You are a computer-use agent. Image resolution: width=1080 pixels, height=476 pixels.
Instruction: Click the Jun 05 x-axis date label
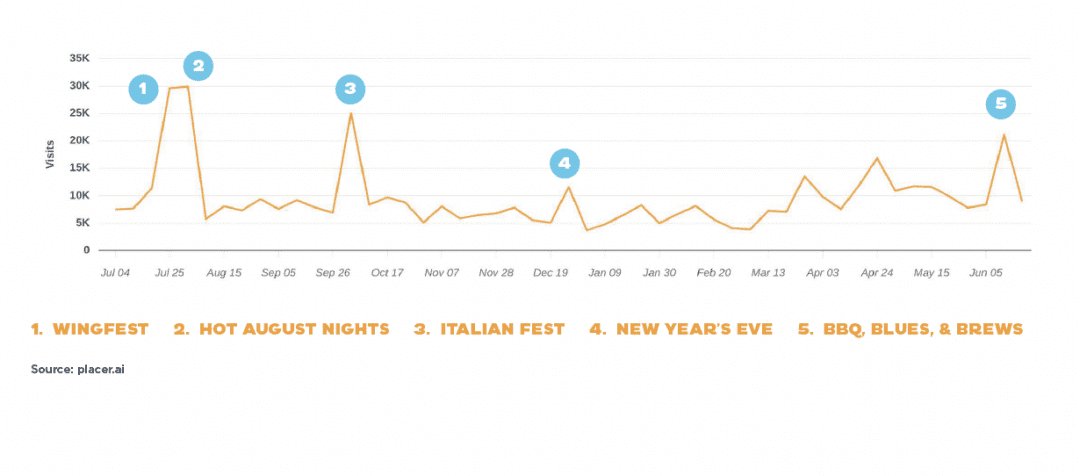986,272
